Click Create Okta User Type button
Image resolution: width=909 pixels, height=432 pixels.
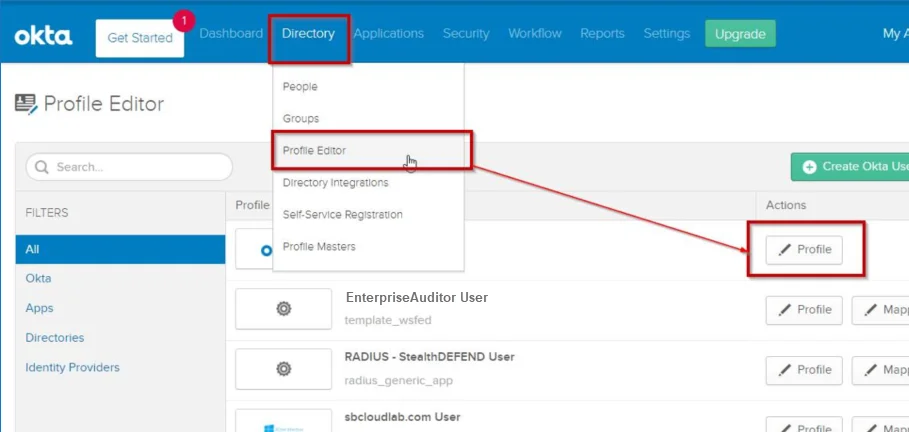point(850,167)
